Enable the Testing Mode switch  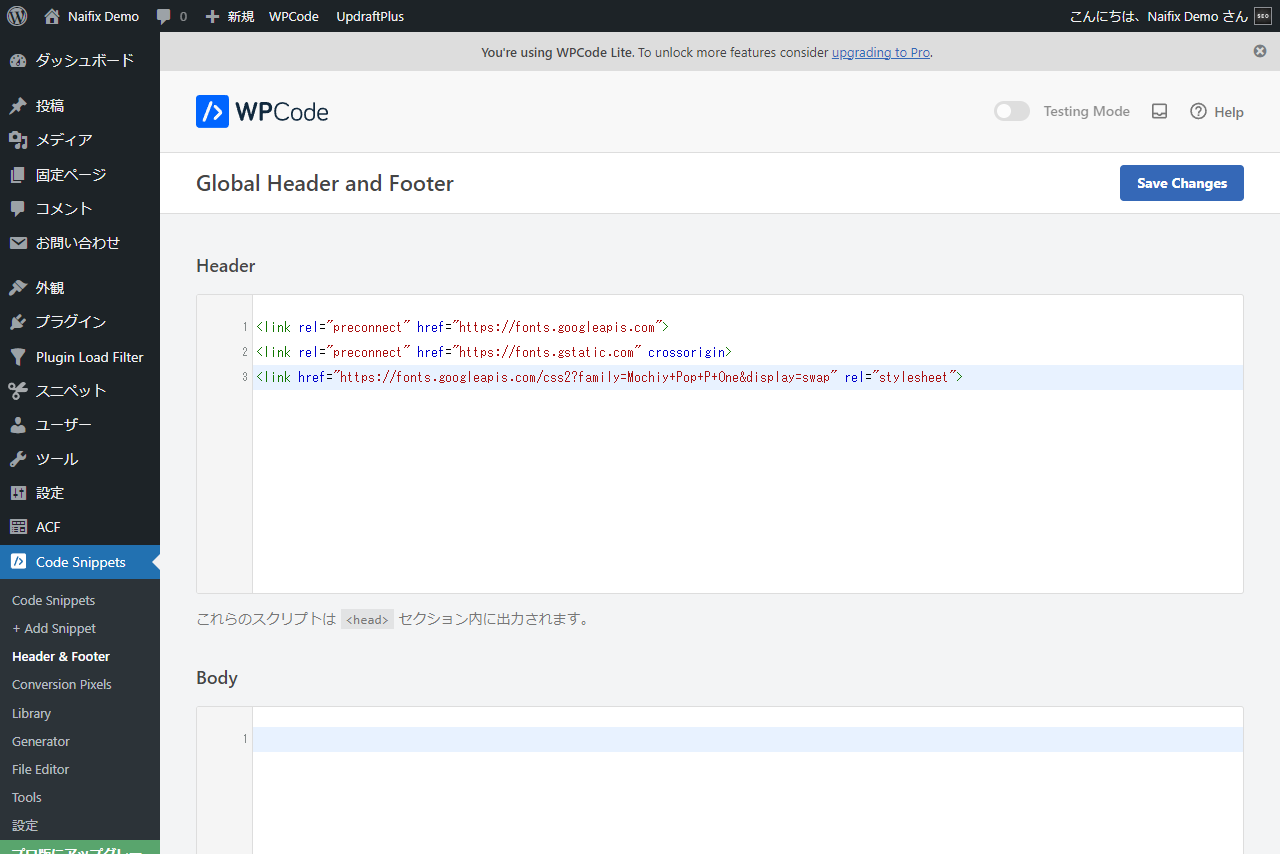point(1012,111)
